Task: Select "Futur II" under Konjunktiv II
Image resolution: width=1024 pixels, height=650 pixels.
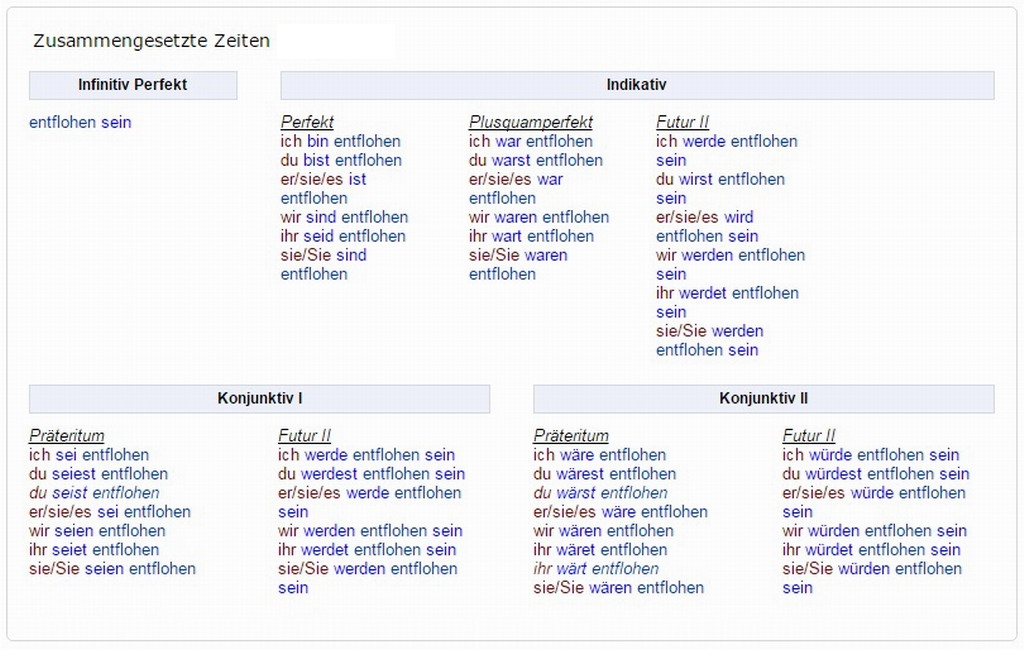Action: (x=808, y=436)
